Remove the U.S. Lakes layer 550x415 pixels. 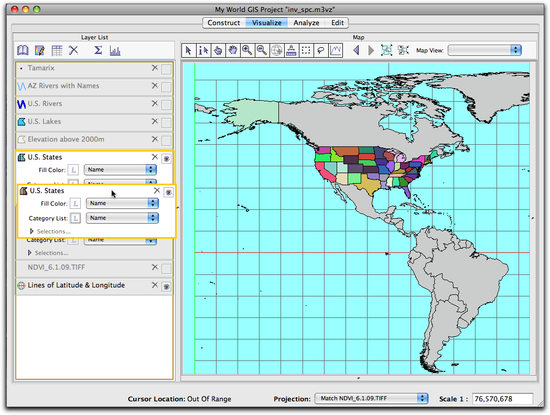coord(155,121)
